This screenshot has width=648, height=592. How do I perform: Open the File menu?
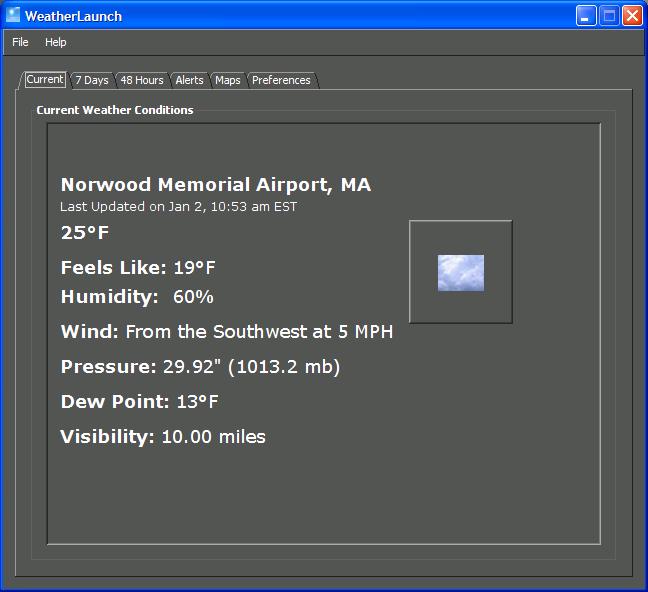[x=20, y=42]
